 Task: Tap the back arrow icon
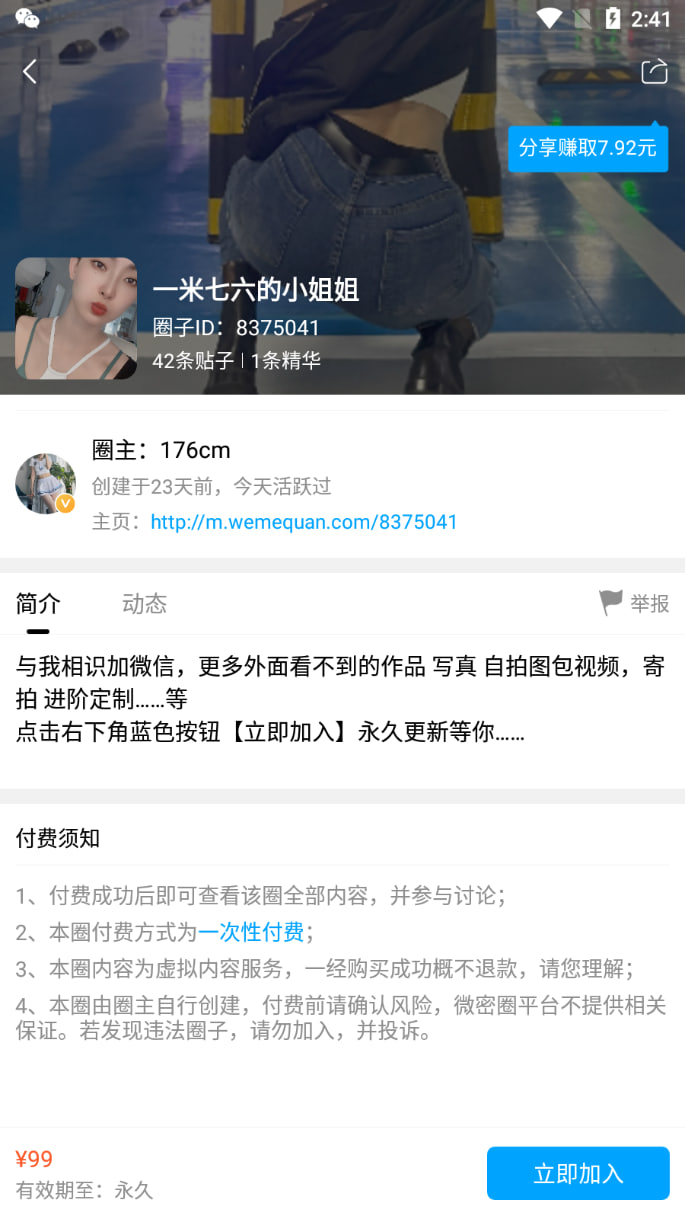[30, 71]
